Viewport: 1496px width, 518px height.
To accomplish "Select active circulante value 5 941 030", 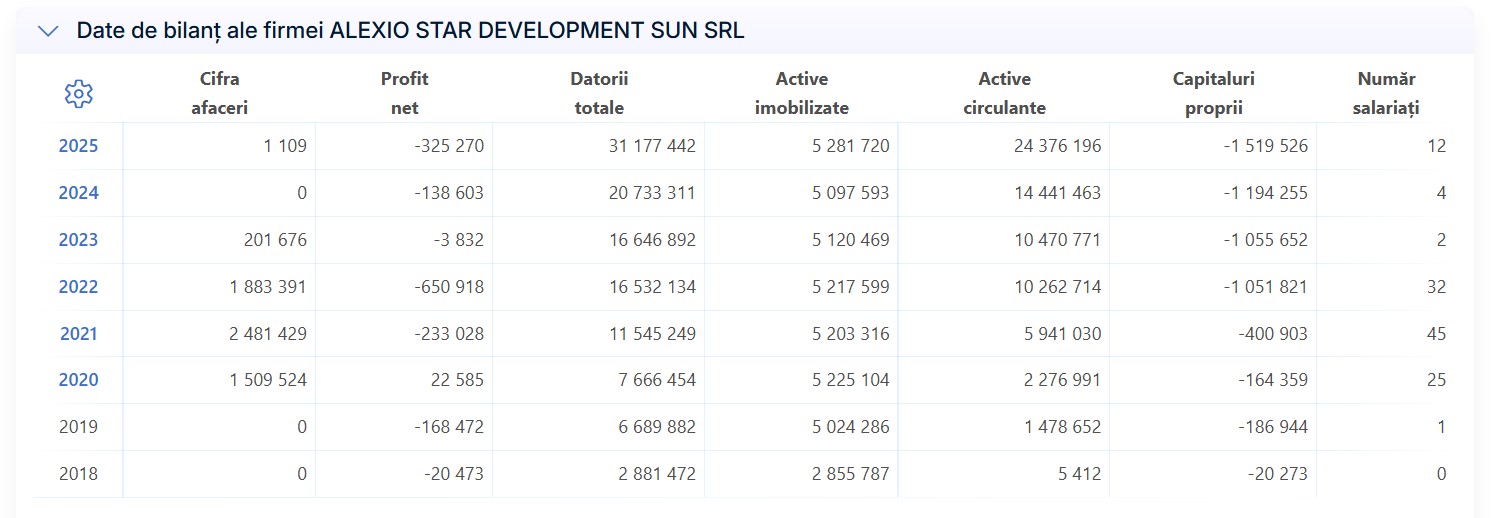I will click(1062, 334).
